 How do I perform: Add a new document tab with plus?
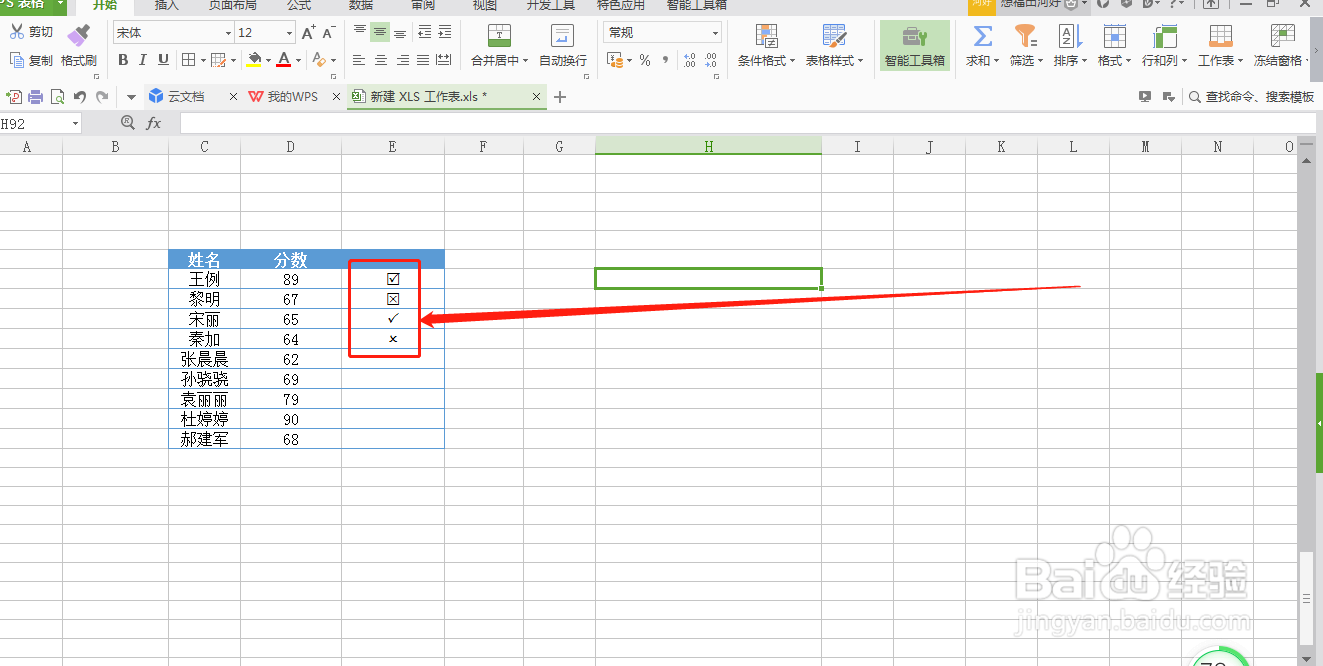pos(560,97)
